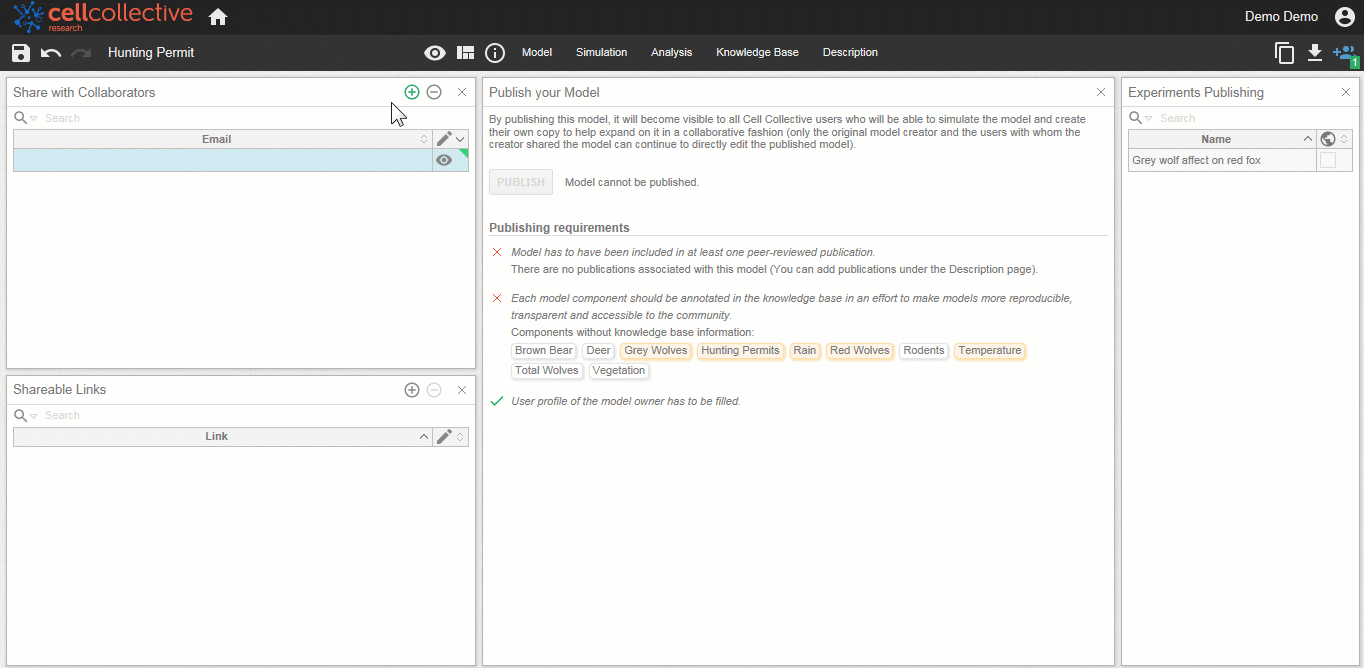Go to the Cell Collective home page
Viewport: 1364px width, 668px height.
pyautogui.click(x=218, y=17)
